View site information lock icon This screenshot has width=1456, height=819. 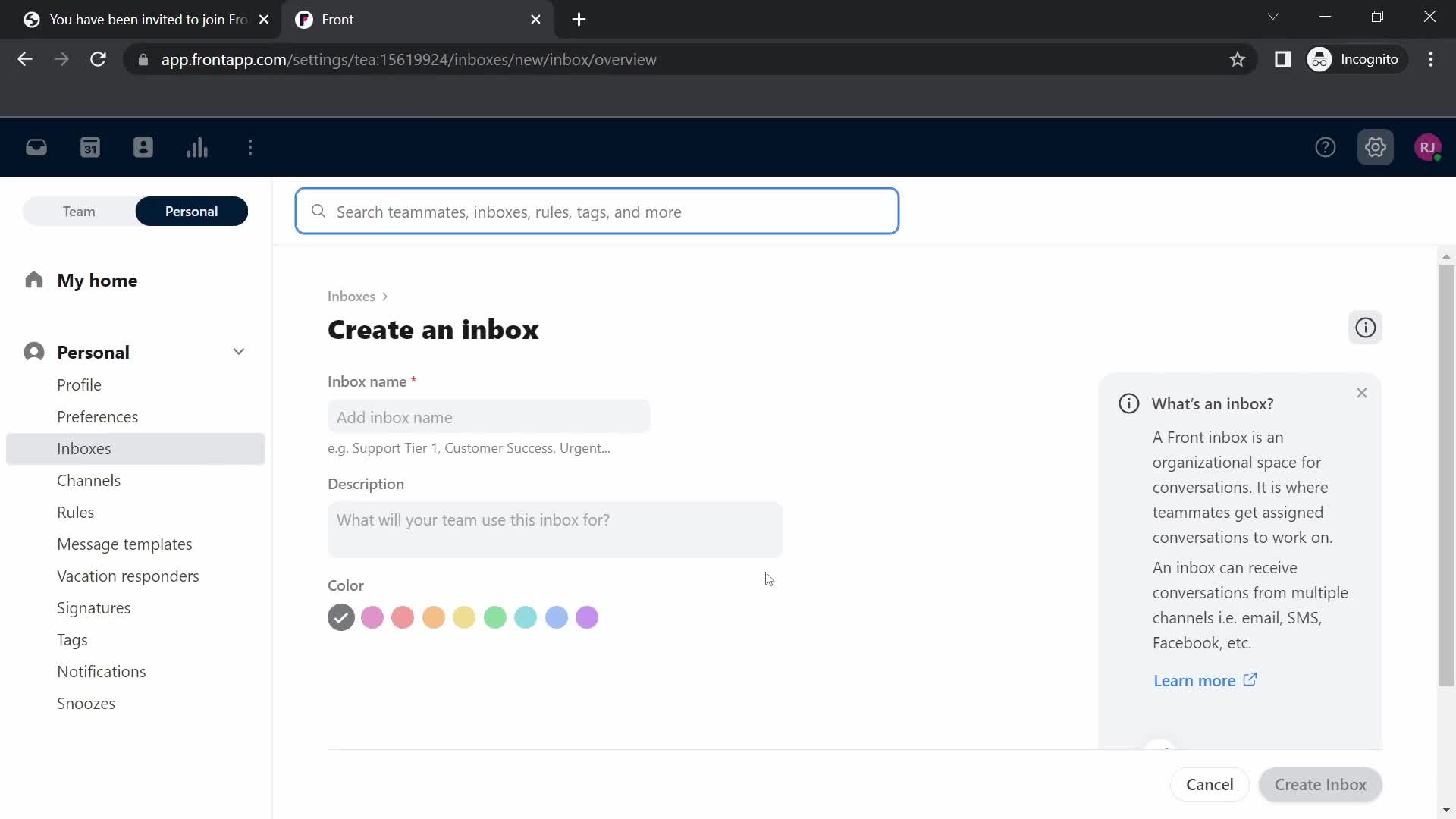coord(143,59)
